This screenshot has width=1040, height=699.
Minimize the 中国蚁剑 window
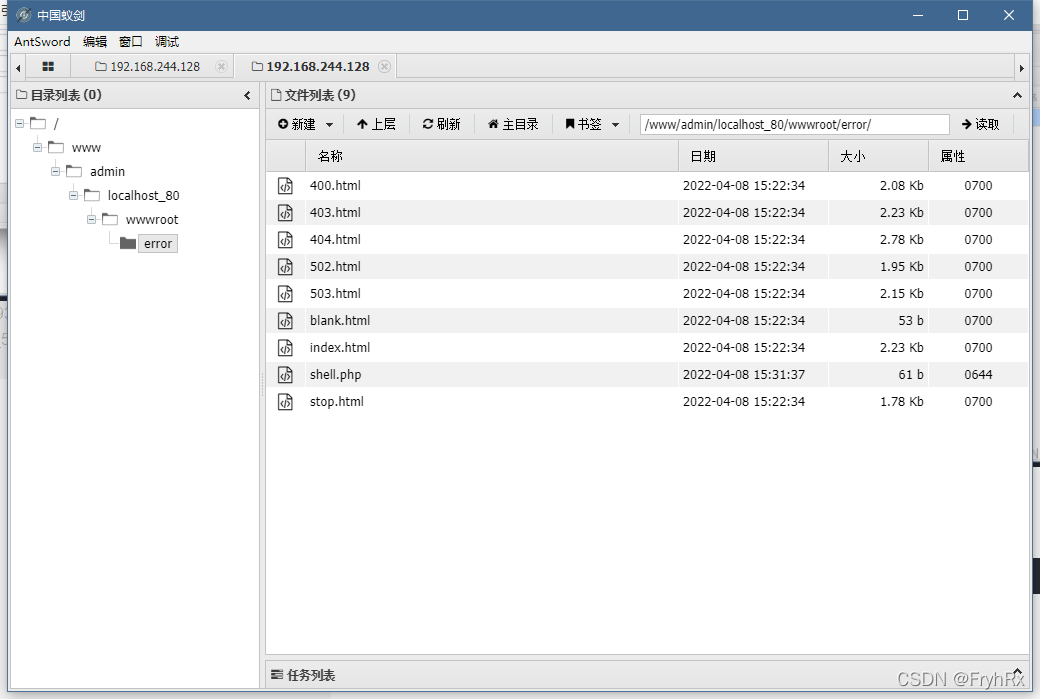(x=918, y=15)
